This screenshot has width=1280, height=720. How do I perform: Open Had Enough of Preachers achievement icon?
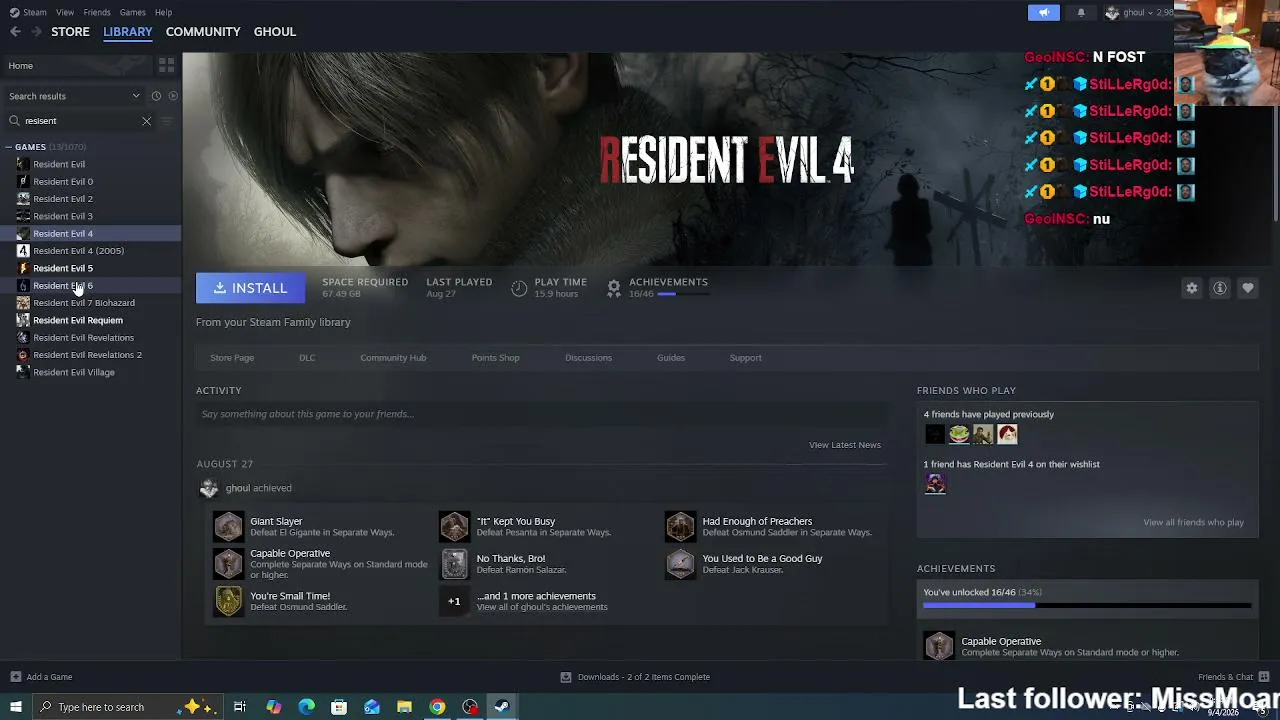[x=680, y=526]
